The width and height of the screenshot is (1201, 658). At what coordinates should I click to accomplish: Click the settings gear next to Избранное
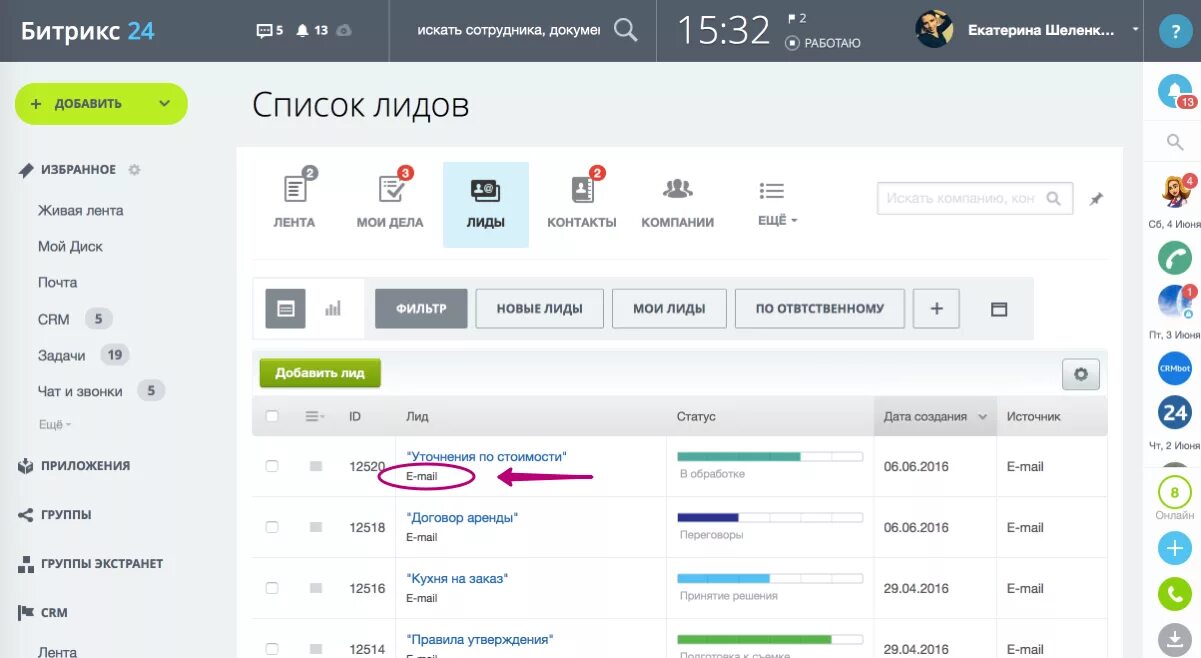(134, 170)
